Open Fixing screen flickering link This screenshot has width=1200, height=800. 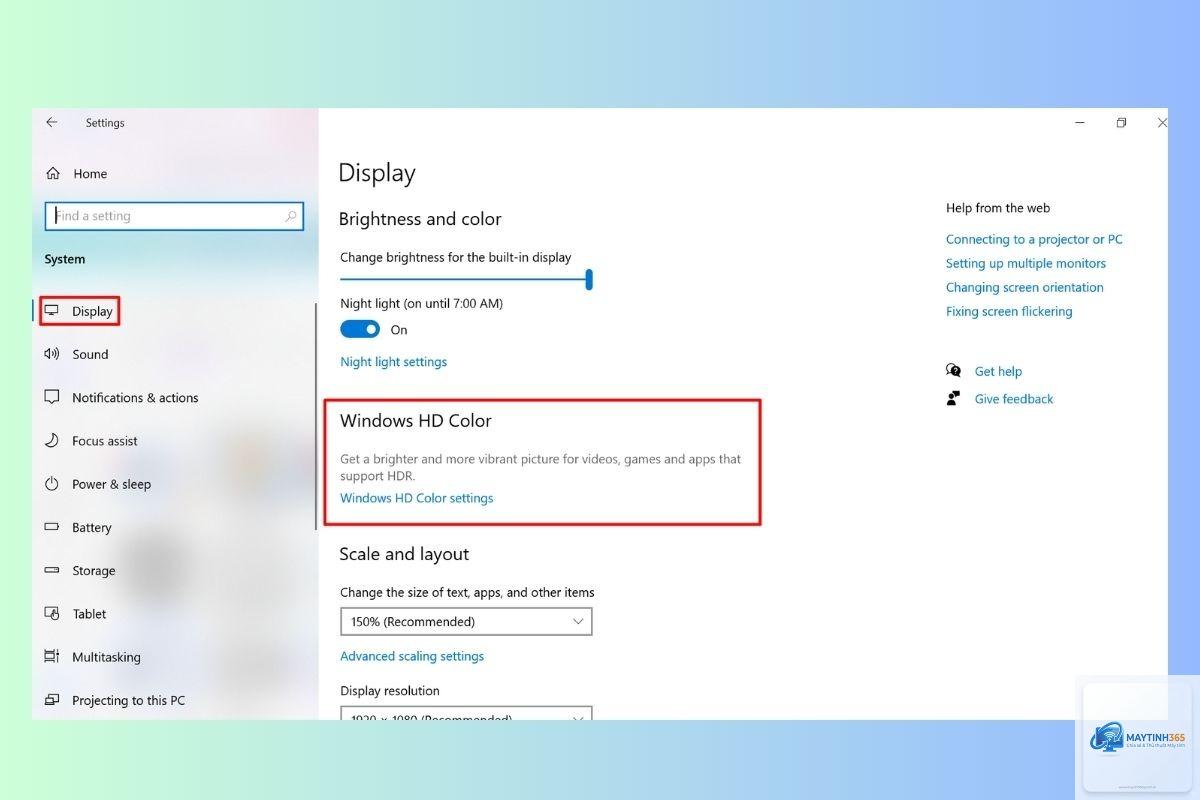1009,311
